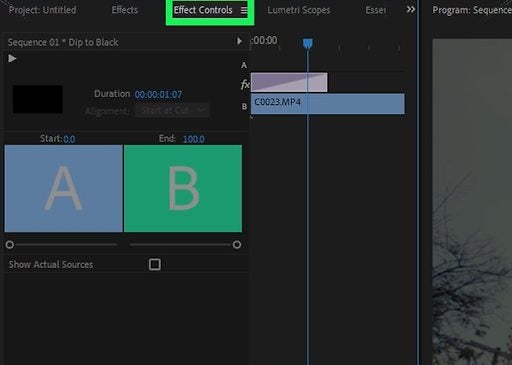
Task: Click the black transition preview thumbnail
Action: click(x=38, y=99)
